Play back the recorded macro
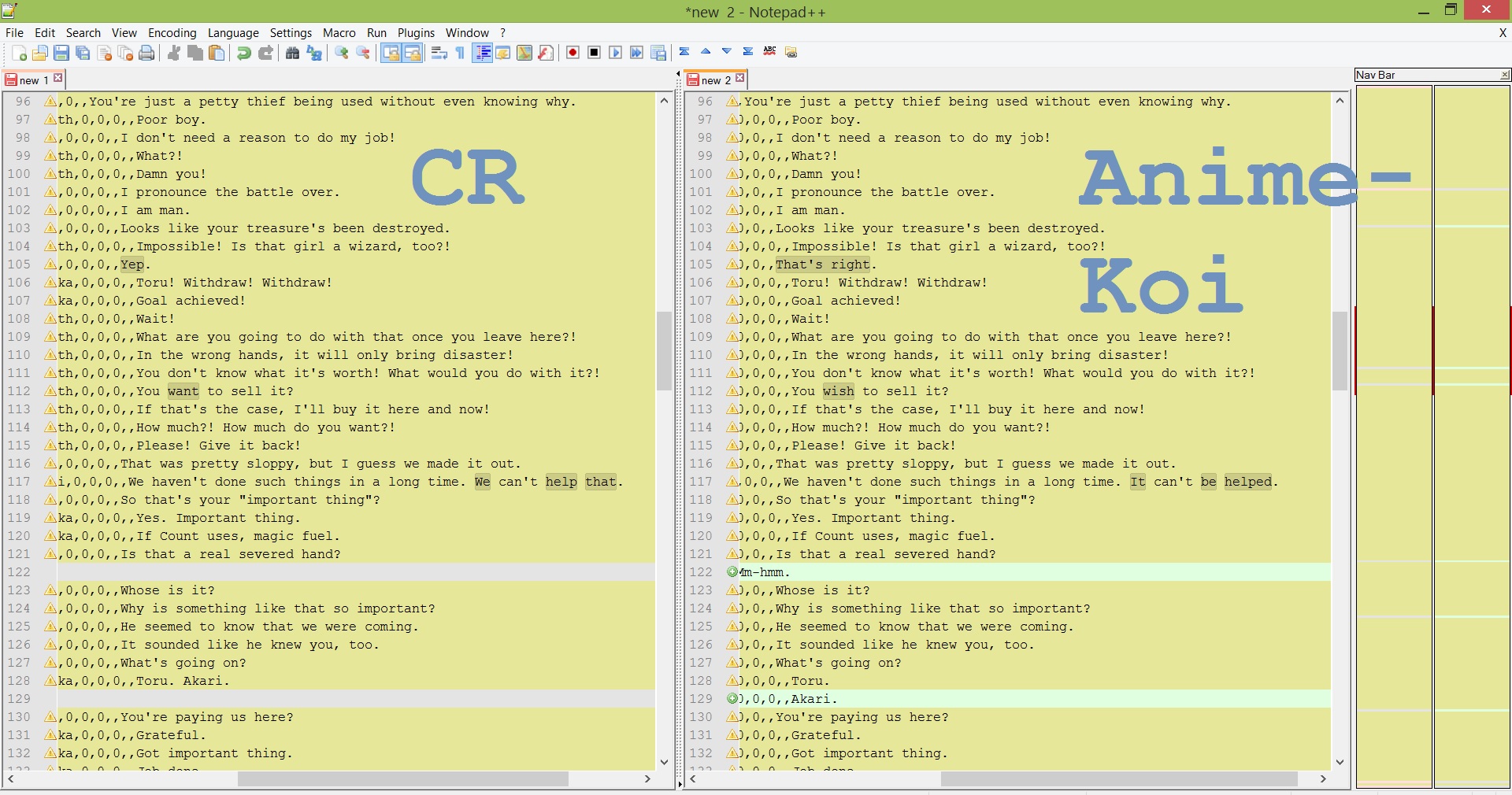This screenshot has height=795, width=1512. [x=616, y=53]
